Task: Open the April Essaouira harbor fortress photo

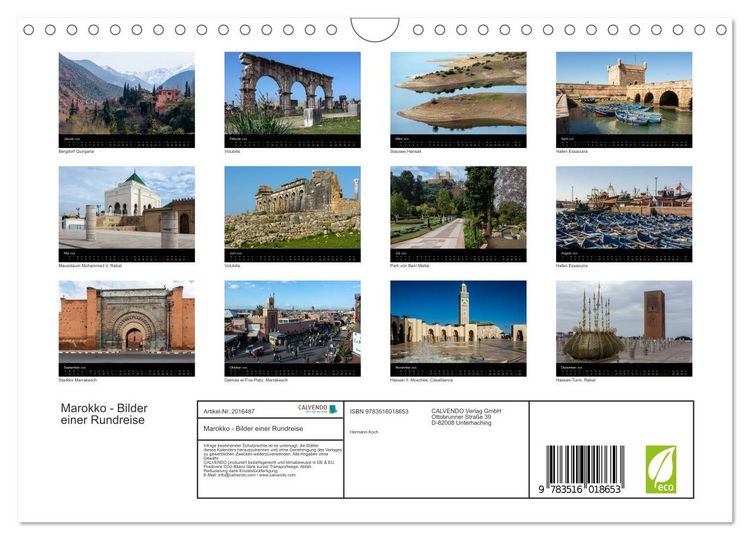Action: tap(624, 93)
